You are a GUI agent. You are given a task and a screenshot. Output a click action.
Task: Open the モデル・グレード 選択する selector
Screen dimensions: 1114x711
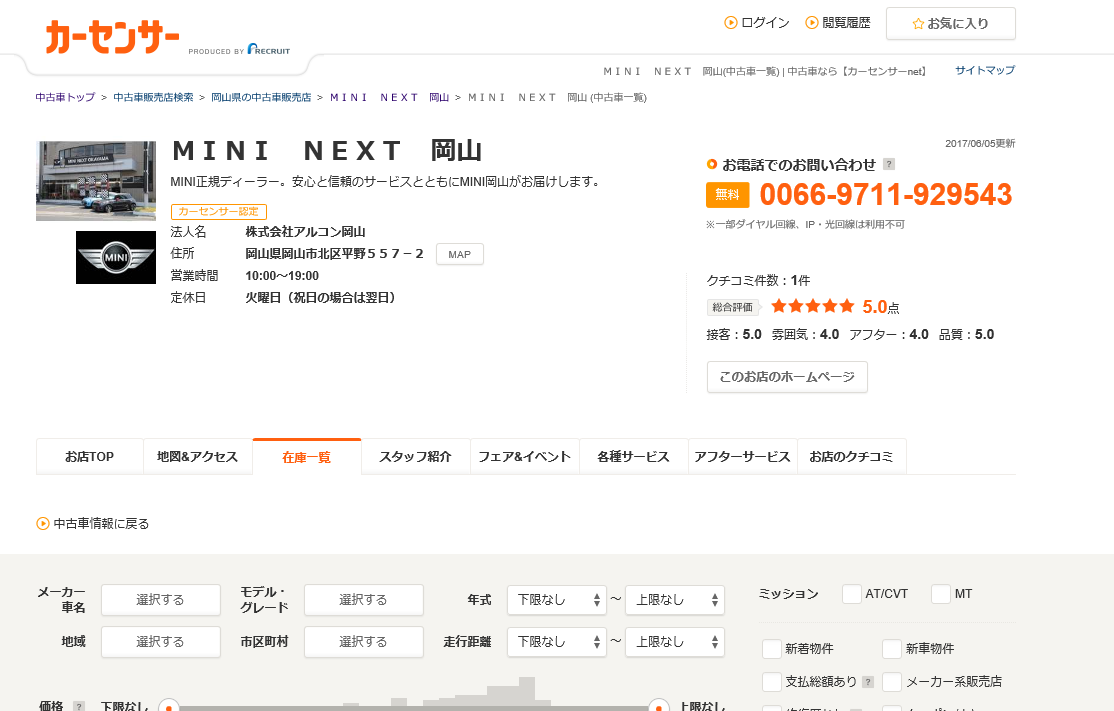(x=364, y=600)
